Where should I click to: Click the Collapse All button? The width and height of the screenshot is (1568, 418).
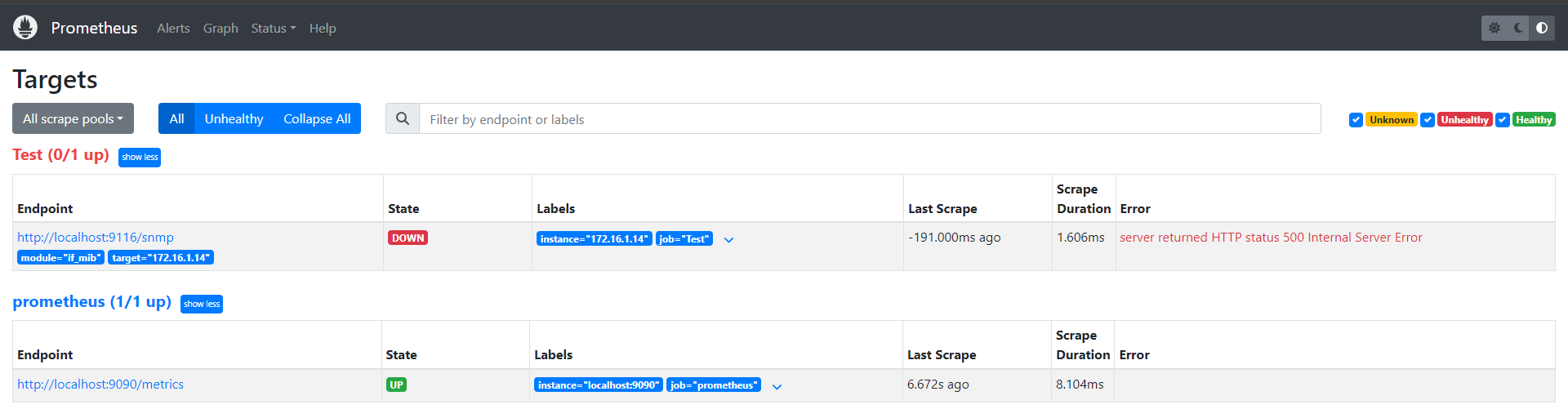[x=317, y=119]
